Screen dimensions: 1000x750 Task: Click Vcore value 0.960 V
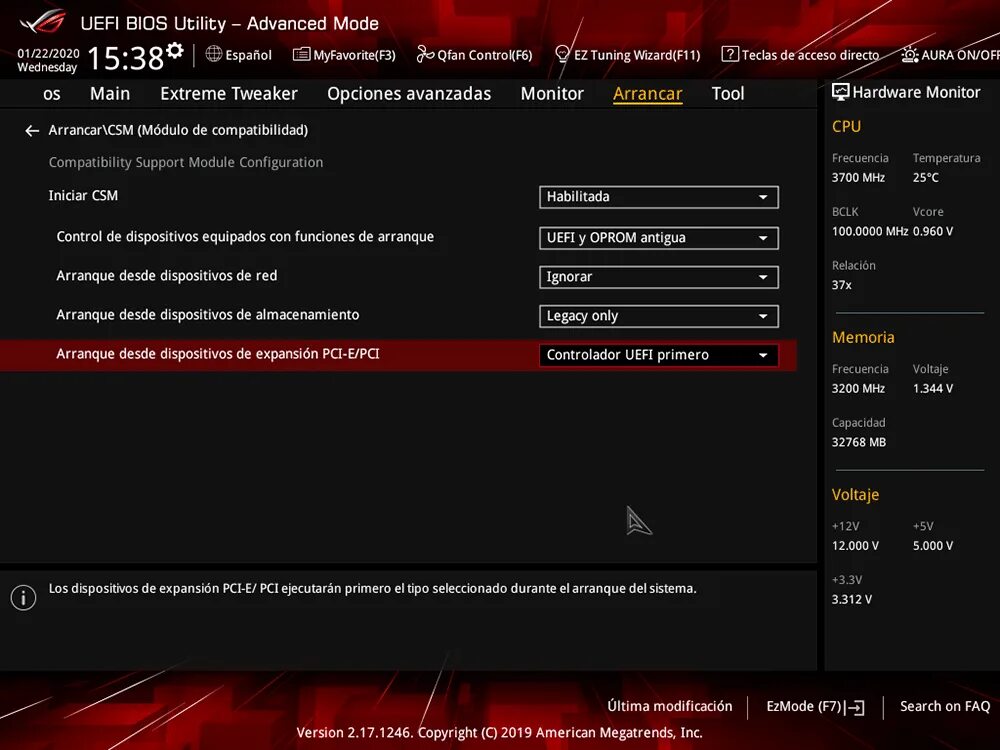pos(932,232)
